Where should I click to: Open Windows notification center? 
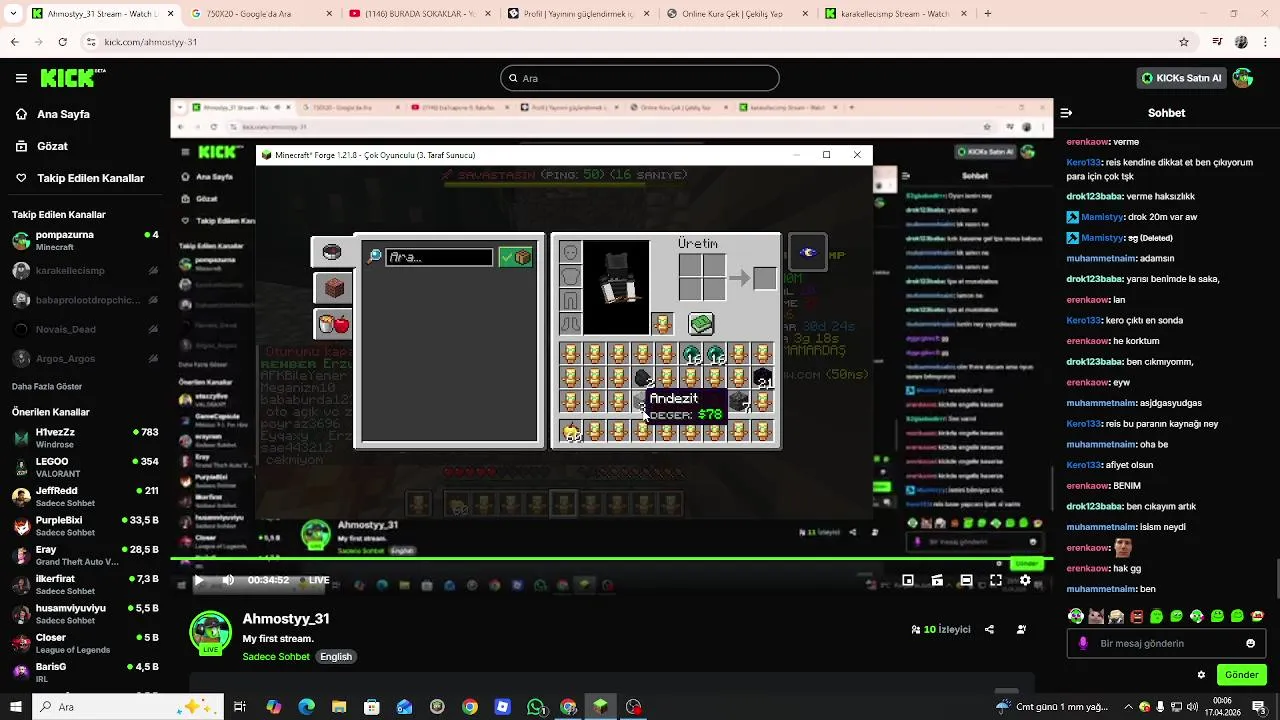point(1259,707)
